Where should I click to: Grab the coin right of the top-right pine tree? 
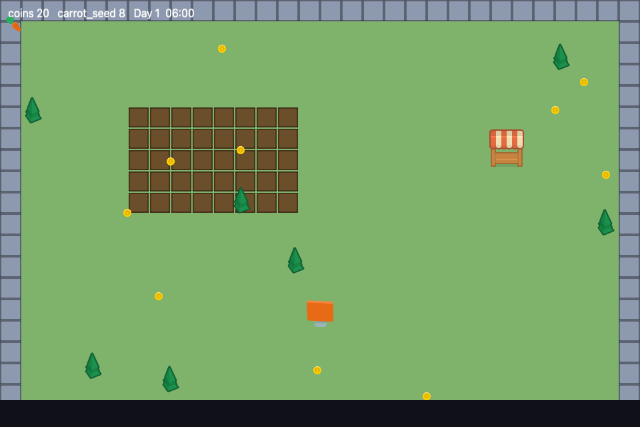tap(584, 82)
